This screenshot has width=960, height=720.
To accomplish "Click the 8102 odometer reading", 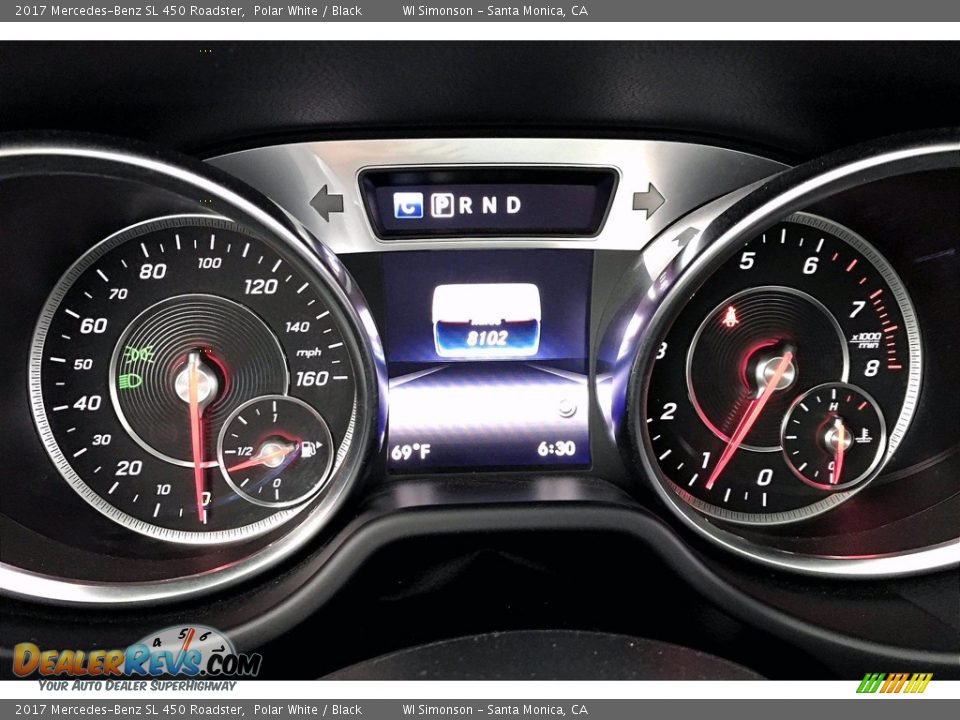I will pos(487,338).
